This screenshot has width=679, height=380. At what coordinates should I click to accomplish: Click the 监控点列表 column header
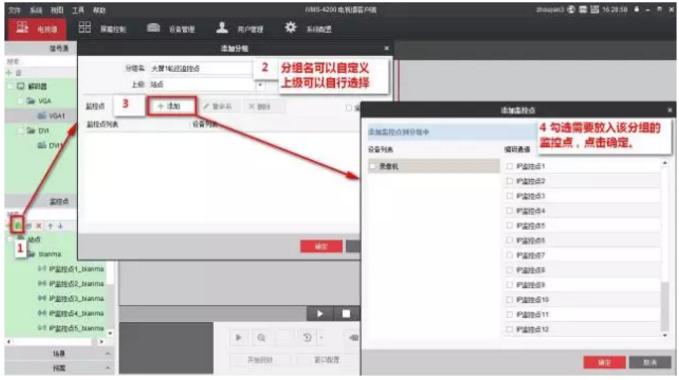point(103,124)
